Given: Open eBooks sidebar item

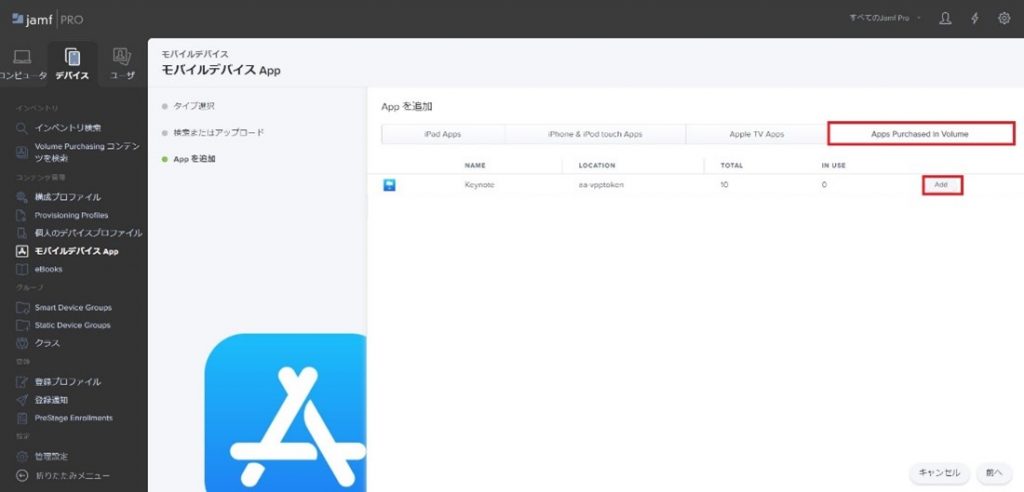Looking at the screenshot, I should (48, 269).
